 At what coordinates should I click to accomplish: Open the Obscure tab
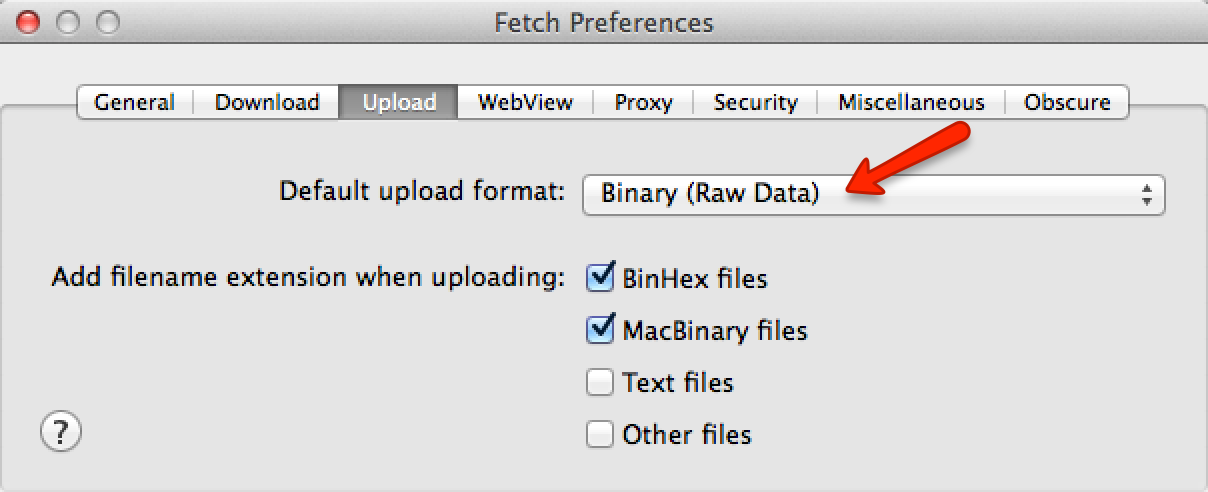click(x=1067, y=102)
